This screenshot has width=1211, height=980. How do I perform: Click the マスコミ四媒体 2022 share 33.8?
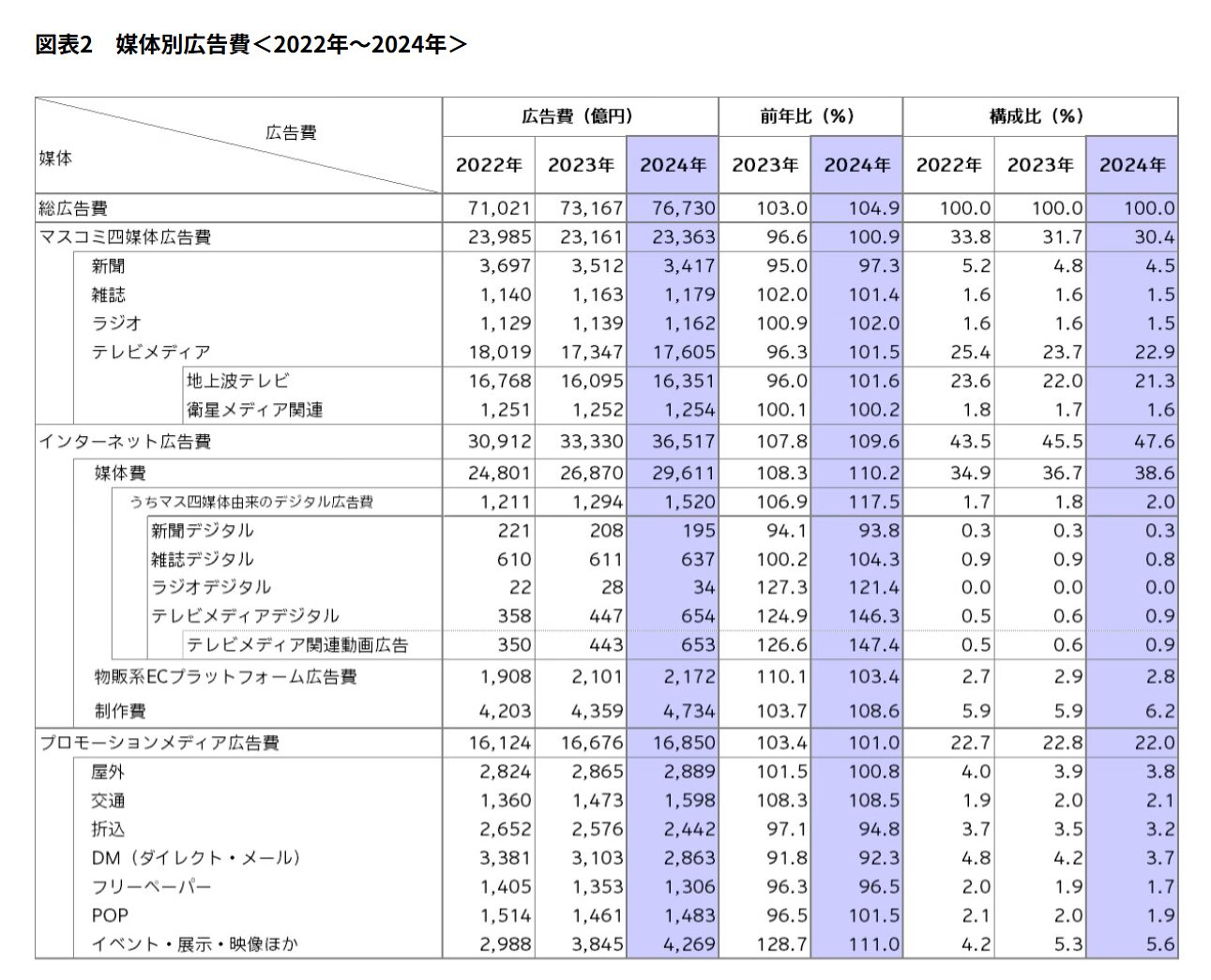(x=972, y=237)
